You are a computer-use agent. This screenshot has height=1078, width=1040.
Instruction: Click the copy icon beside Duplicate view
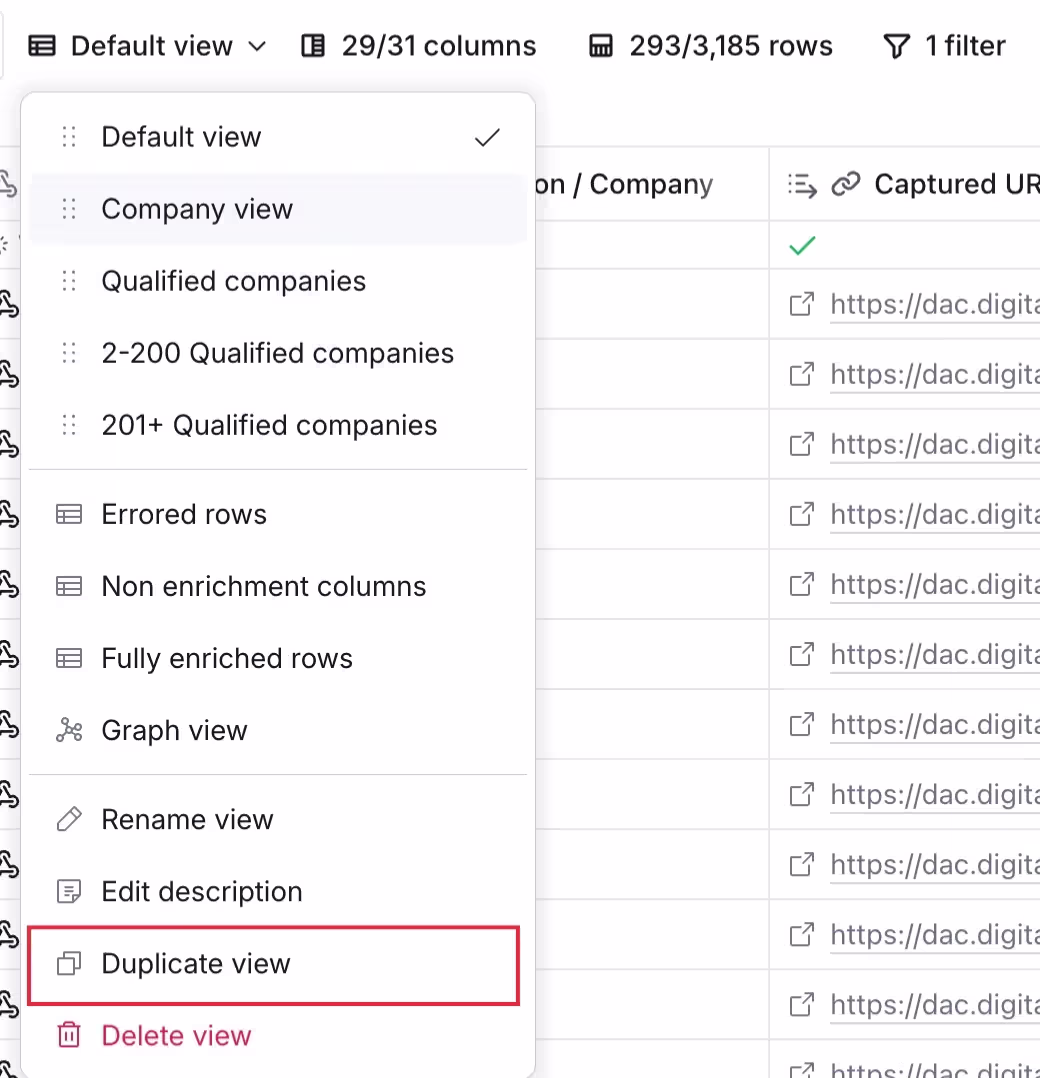point(69,964)
